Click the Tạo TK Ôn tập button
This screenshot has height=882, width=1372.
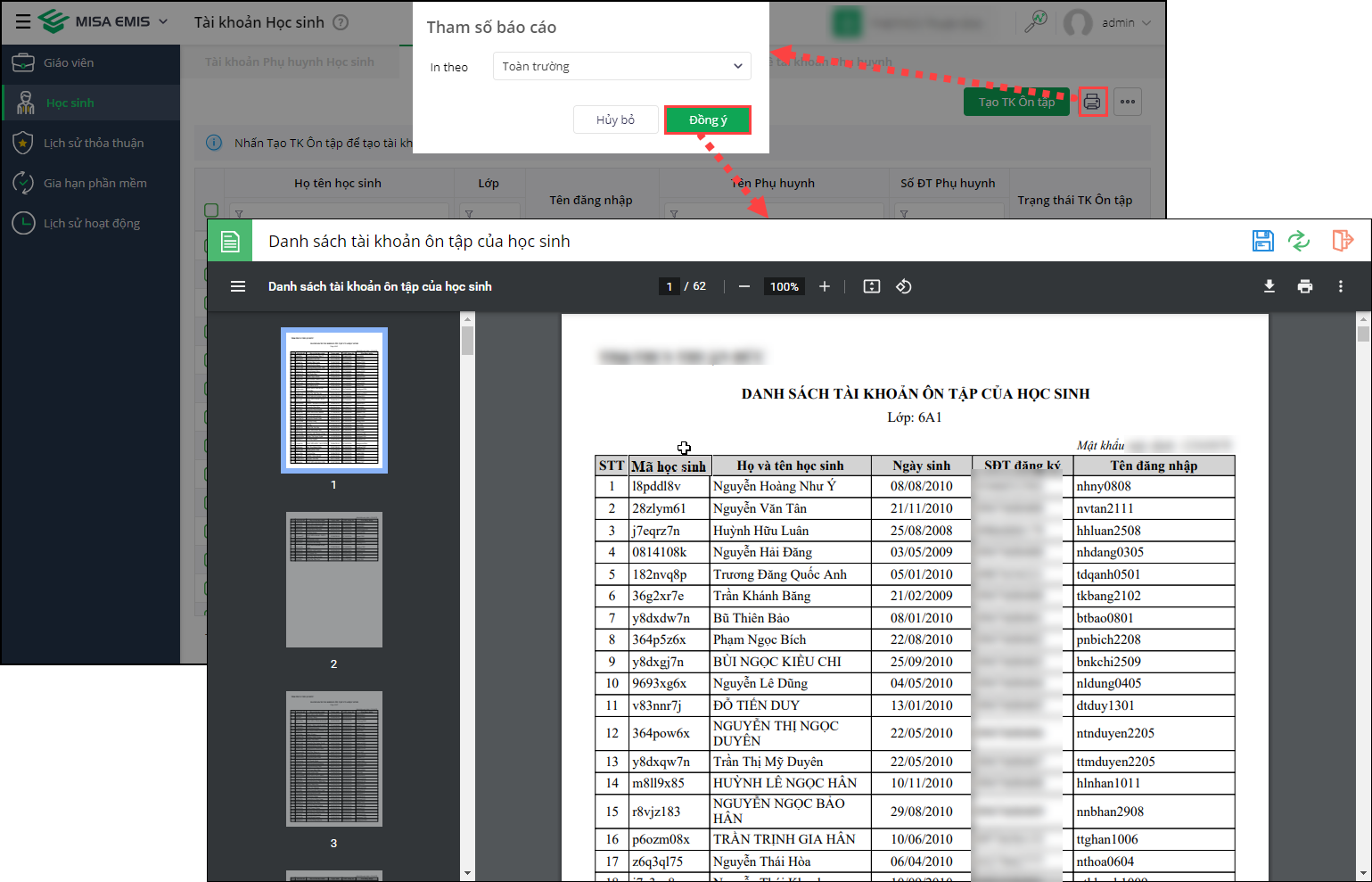(1016, 102)
